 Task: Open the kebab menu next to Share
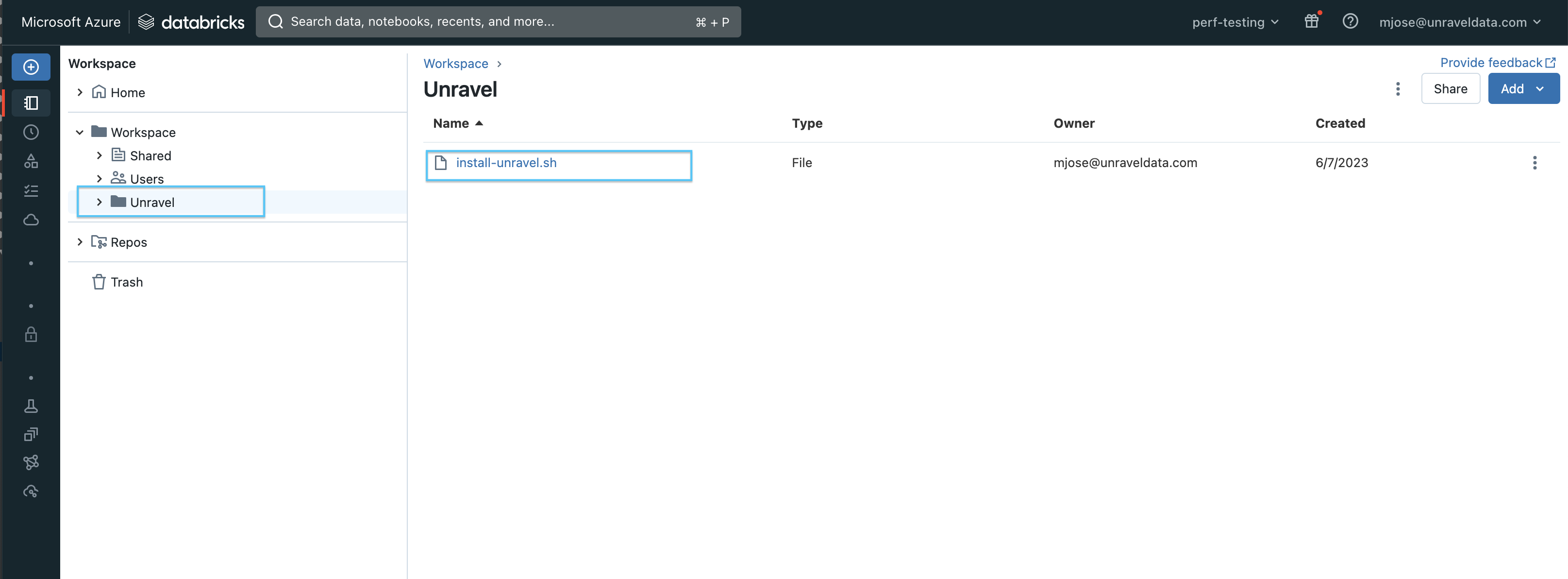coord(1398,89)
